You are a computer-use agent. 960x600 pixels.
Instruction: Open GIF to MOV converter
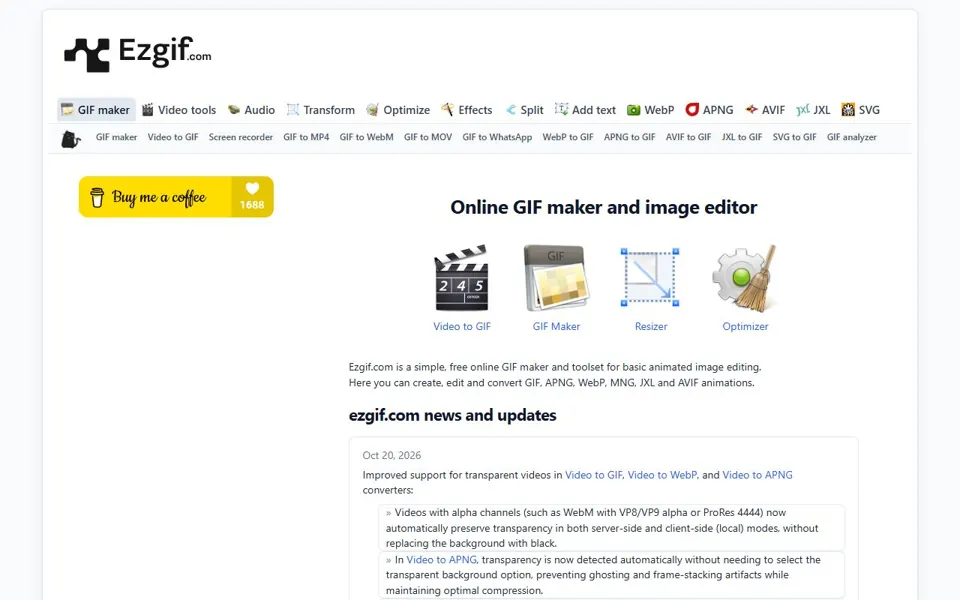pos(428,137)
